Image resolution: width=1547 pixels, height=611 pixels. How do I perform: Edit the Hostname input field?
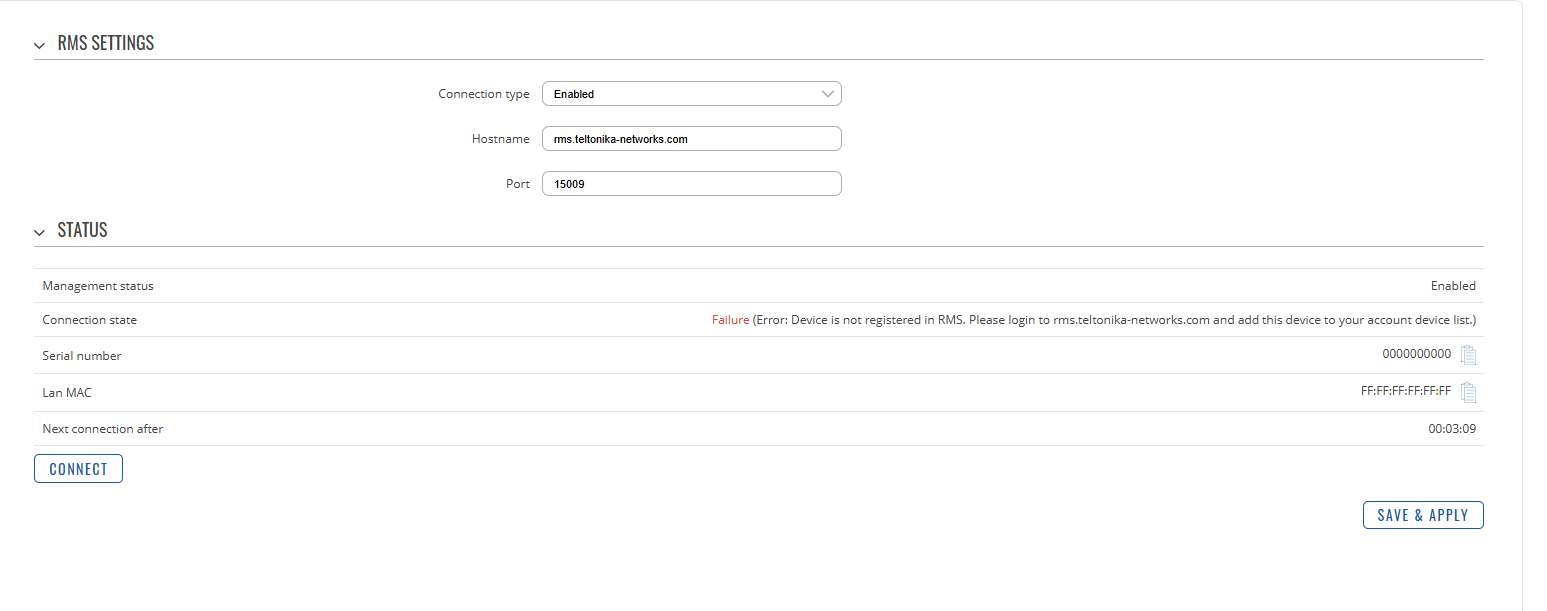click(x=692, y=139)
